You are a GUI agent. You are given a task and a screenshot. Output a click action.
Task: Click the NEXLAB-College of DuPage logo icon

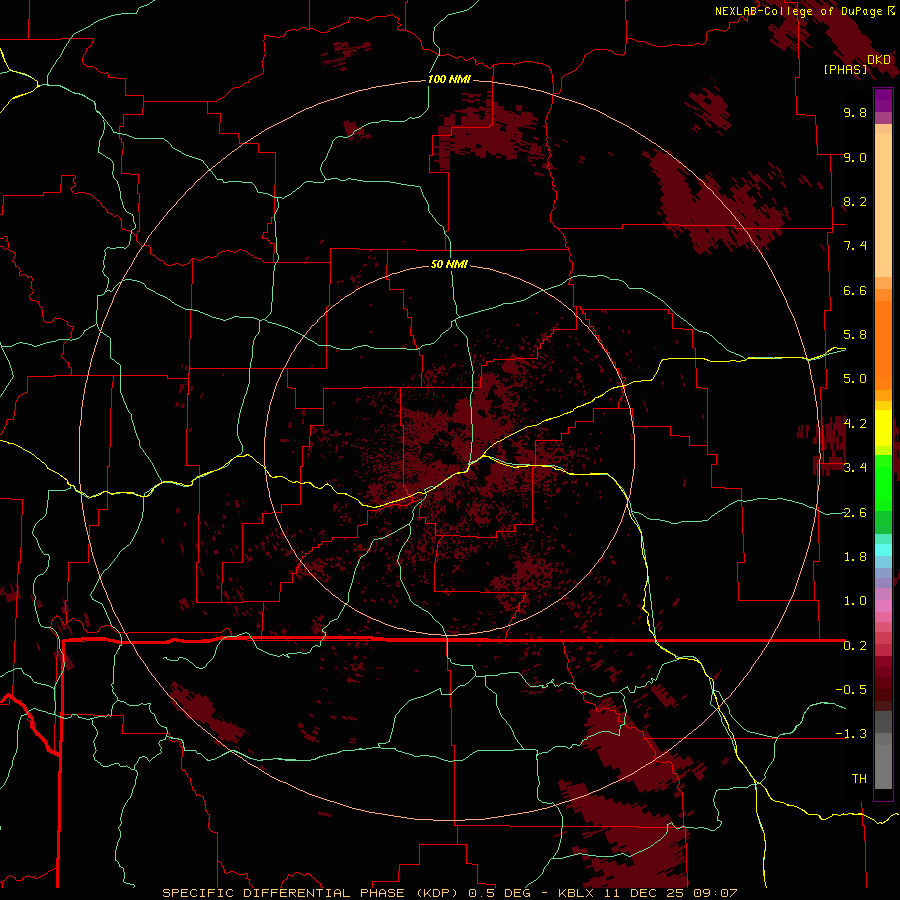(x=891, y=11)
